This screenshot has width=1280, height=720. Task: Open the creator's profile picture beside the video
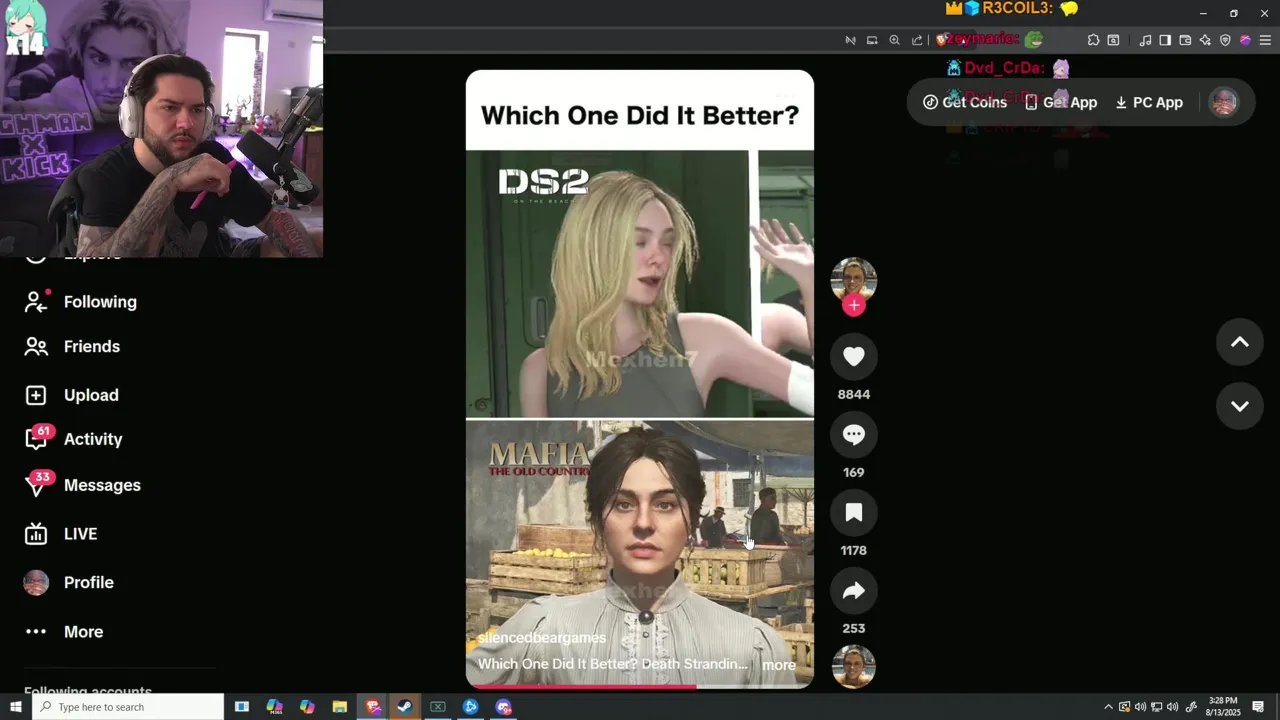[853, 280]
